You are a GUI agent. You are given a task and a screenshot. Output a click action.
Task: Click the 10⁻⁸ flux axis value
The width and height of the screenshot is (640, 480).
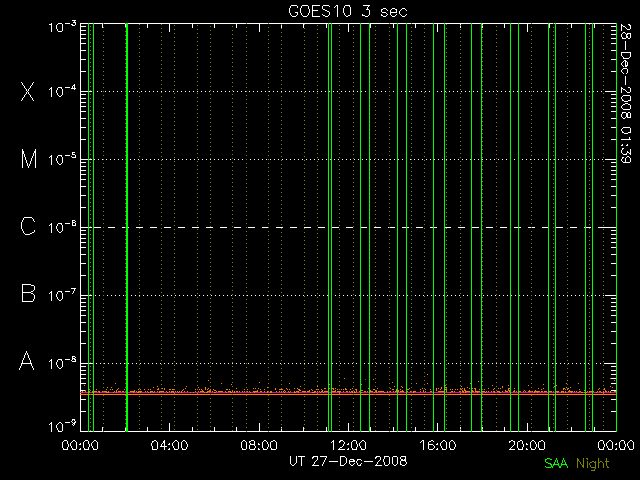coord(62,362)
